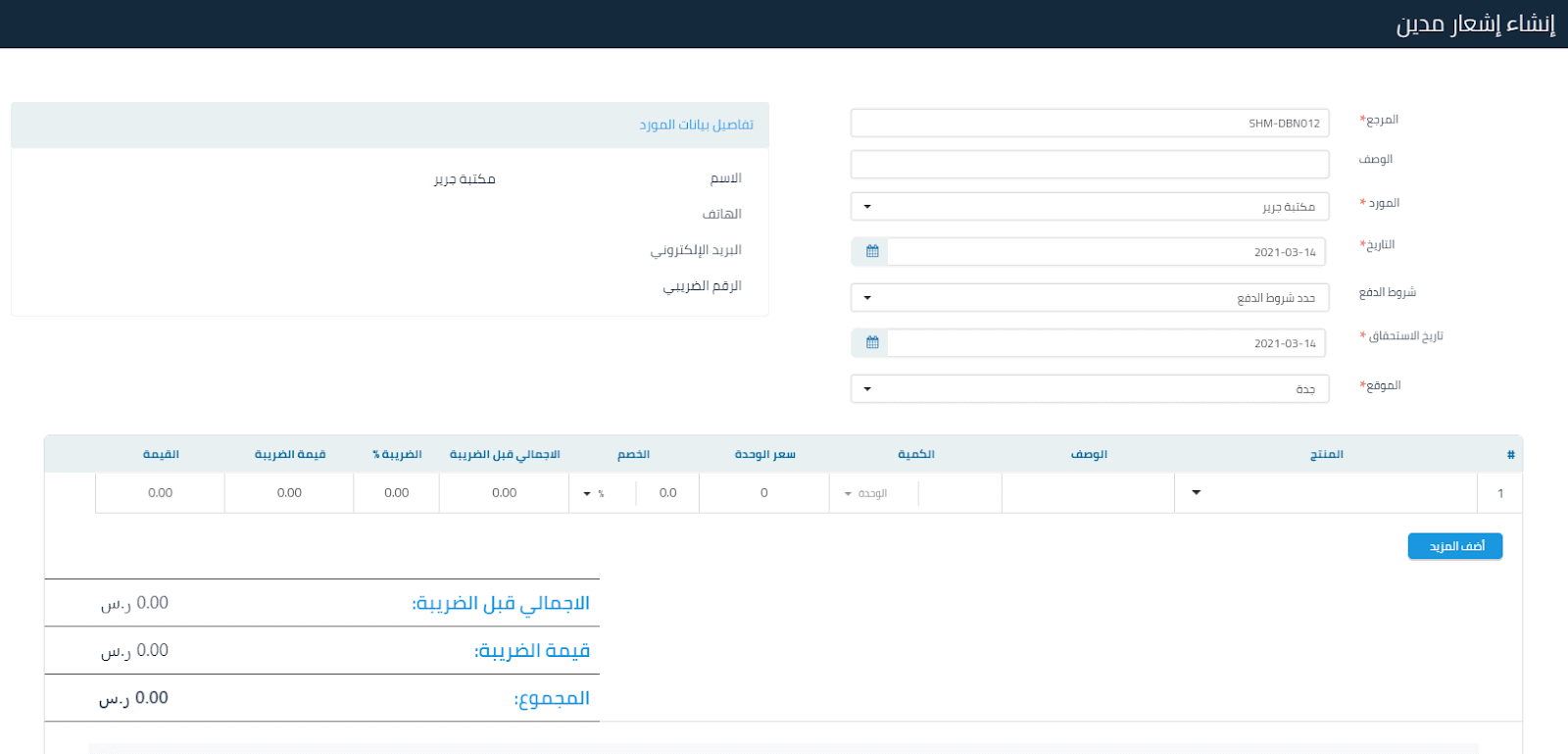Click the أضف المزيد button
The image size is (1568, 754).
point(1454,546)
